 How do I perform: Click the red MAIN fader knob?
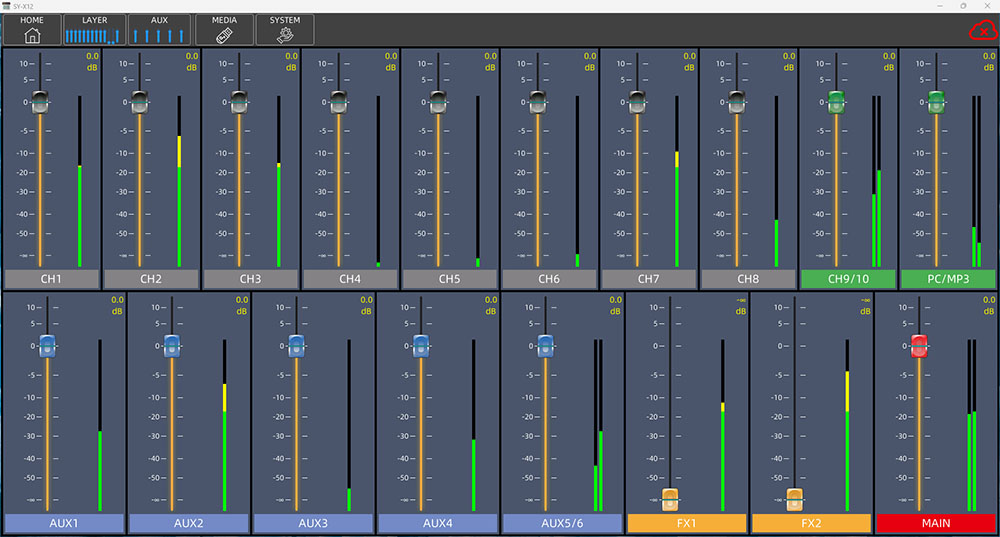918,346
